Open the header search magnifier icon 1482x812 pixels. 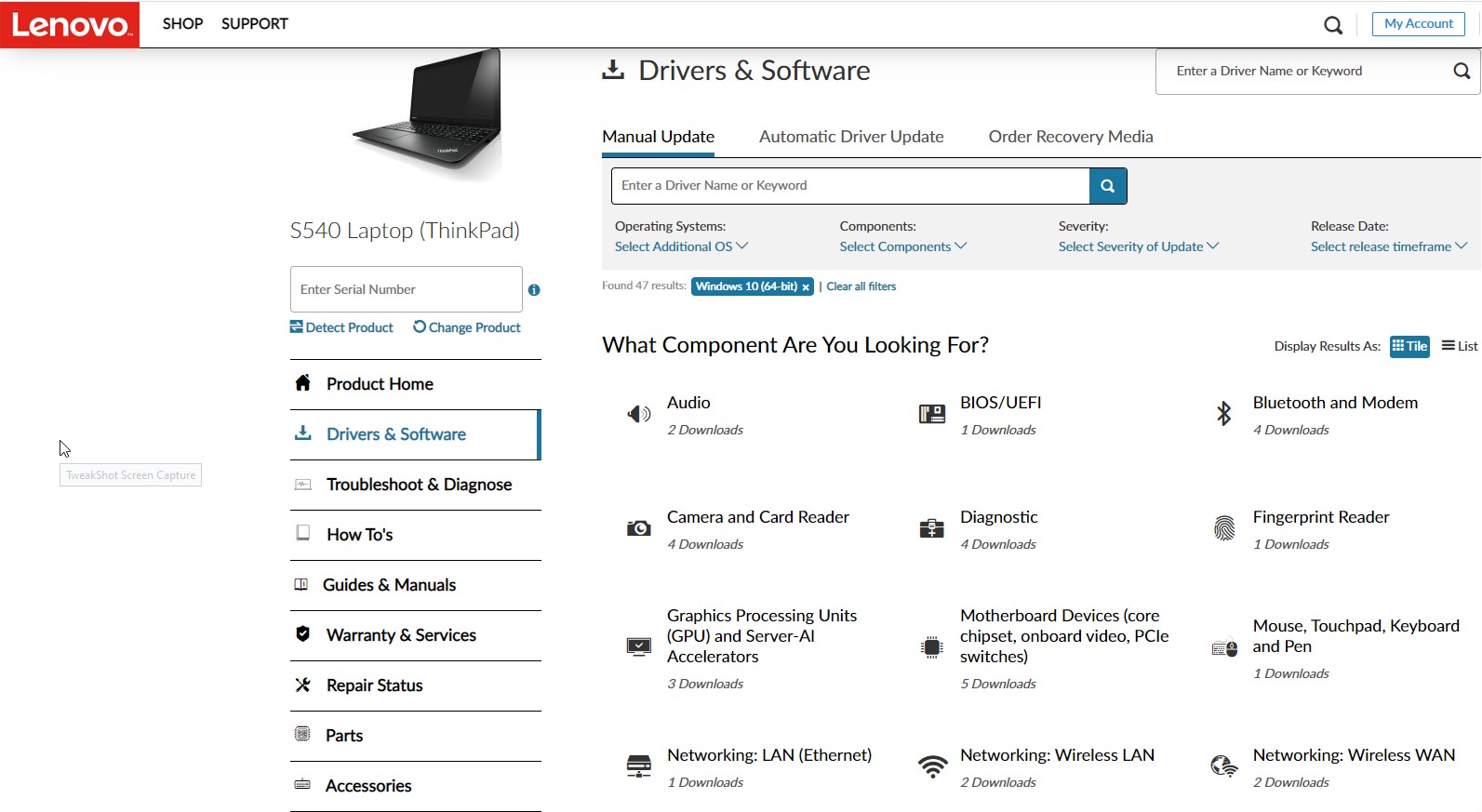click(1333, 25)
